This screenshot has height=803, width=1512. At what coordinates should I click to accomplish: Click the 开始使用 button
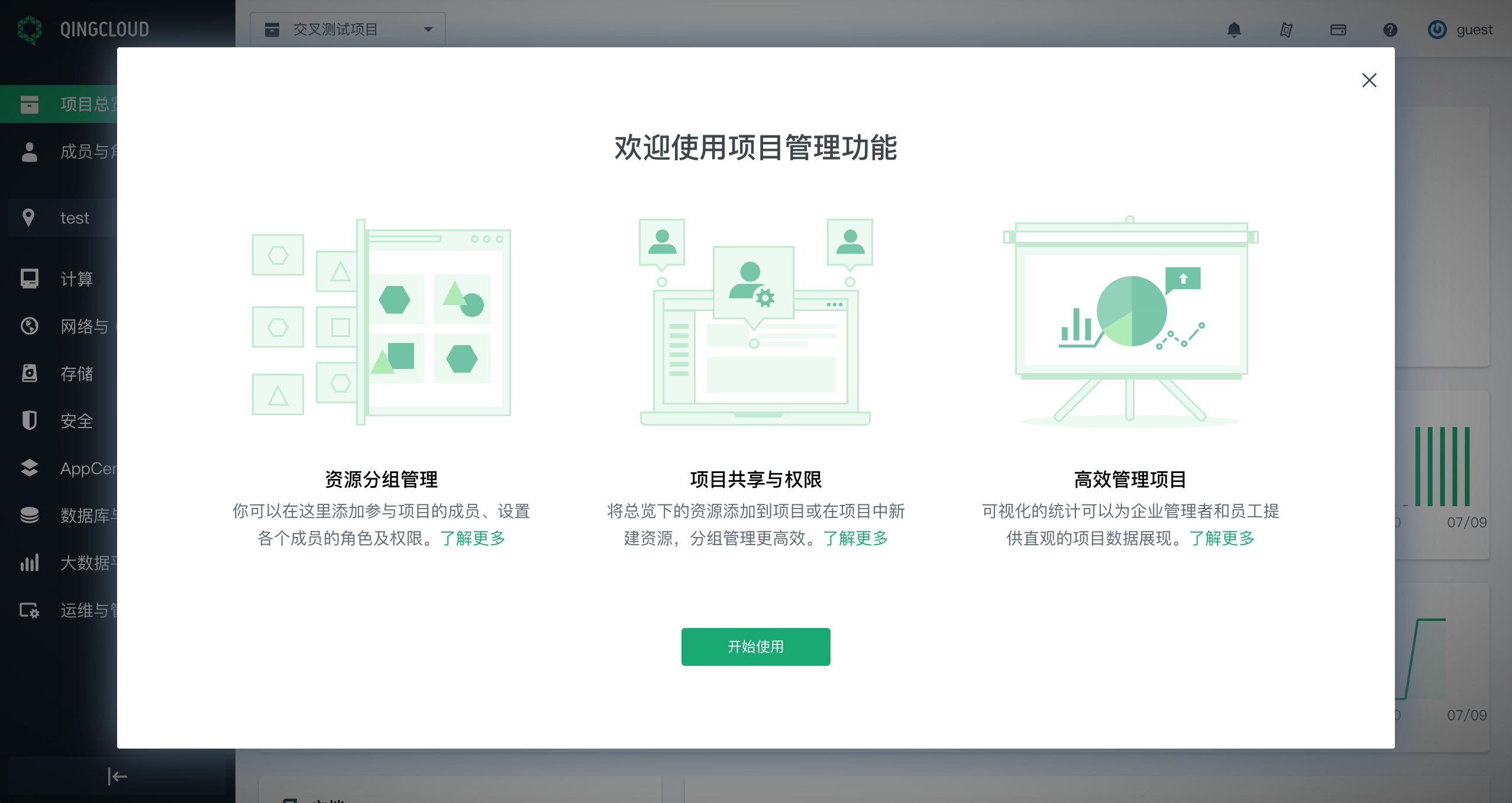755,646
